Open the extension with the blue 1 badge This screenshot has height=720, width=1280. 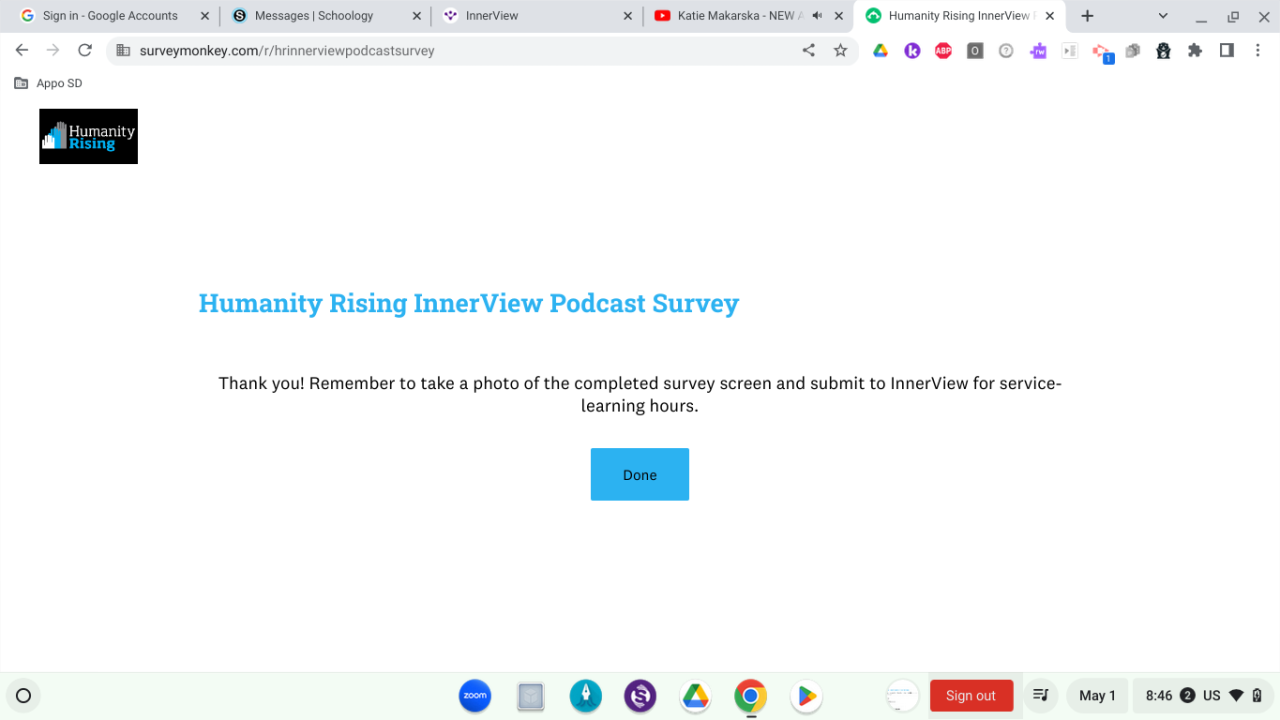(x=1102, y=53)
